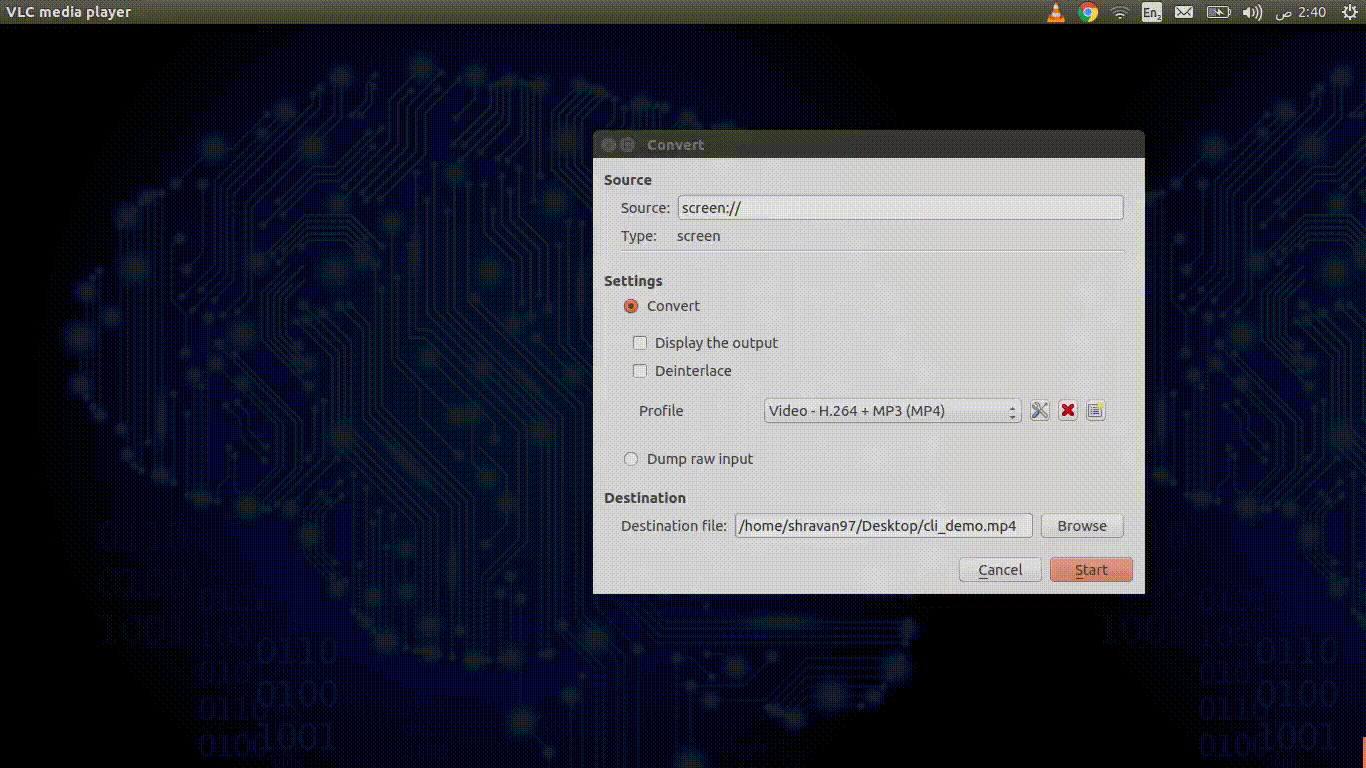This screenshot has width=1366, height=768.
Task: Open the VLC cone icon in the tray
Action: pos(1056,12)
